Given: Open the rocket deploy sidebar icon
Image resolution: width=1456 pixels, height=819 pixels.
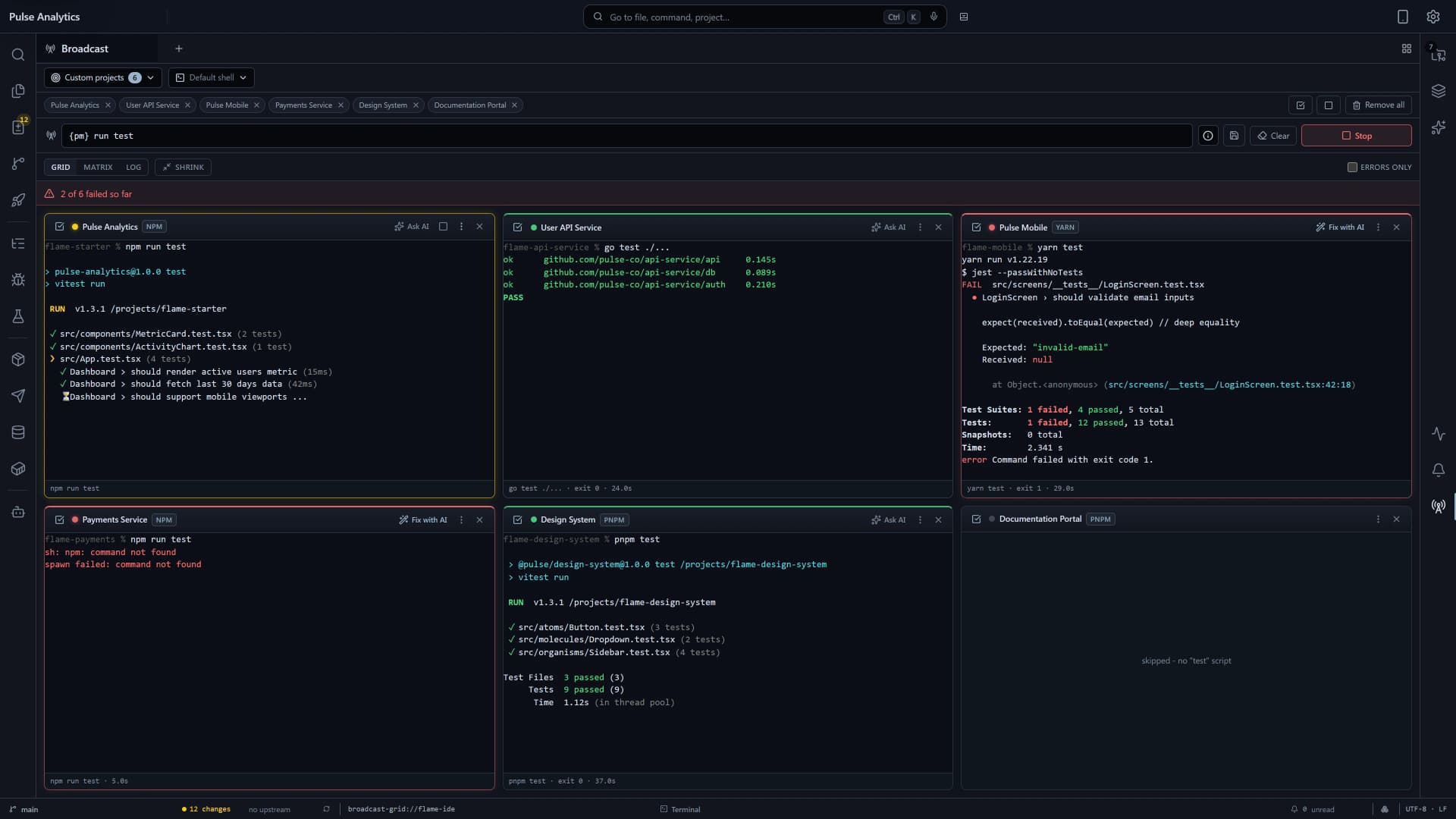Looking at the screenshot, I should (18, 200).
